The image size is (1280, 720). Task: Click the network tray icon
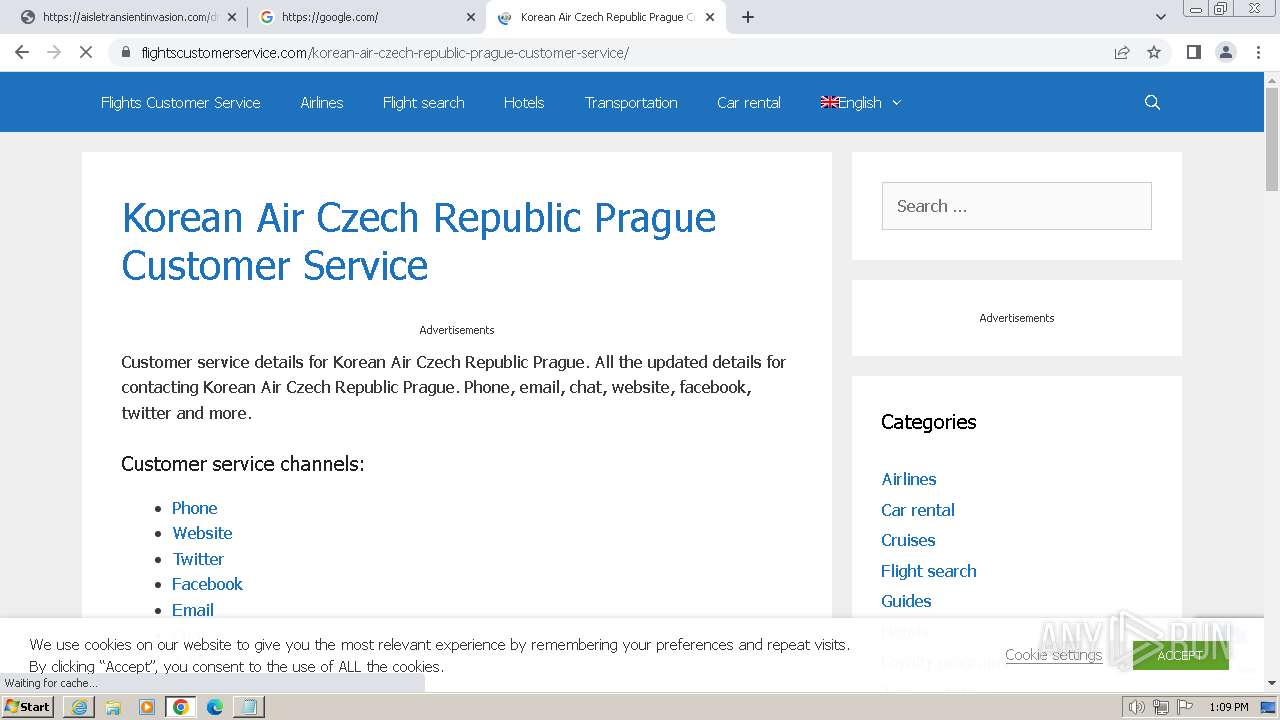1161,707
